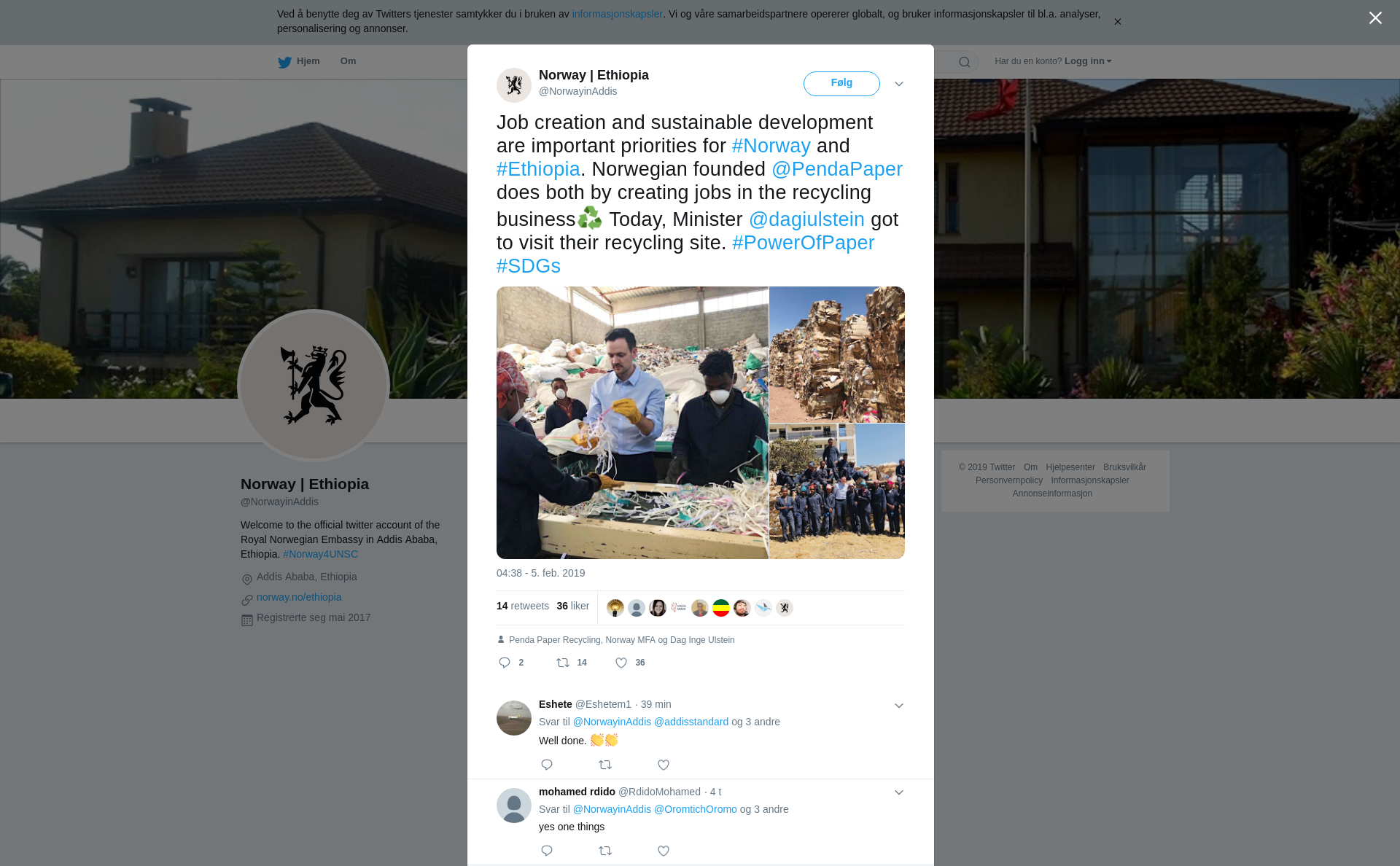Expand the main tweet options chevron
This screenshot has width=1400, height=866.
[x=899, y=84]
